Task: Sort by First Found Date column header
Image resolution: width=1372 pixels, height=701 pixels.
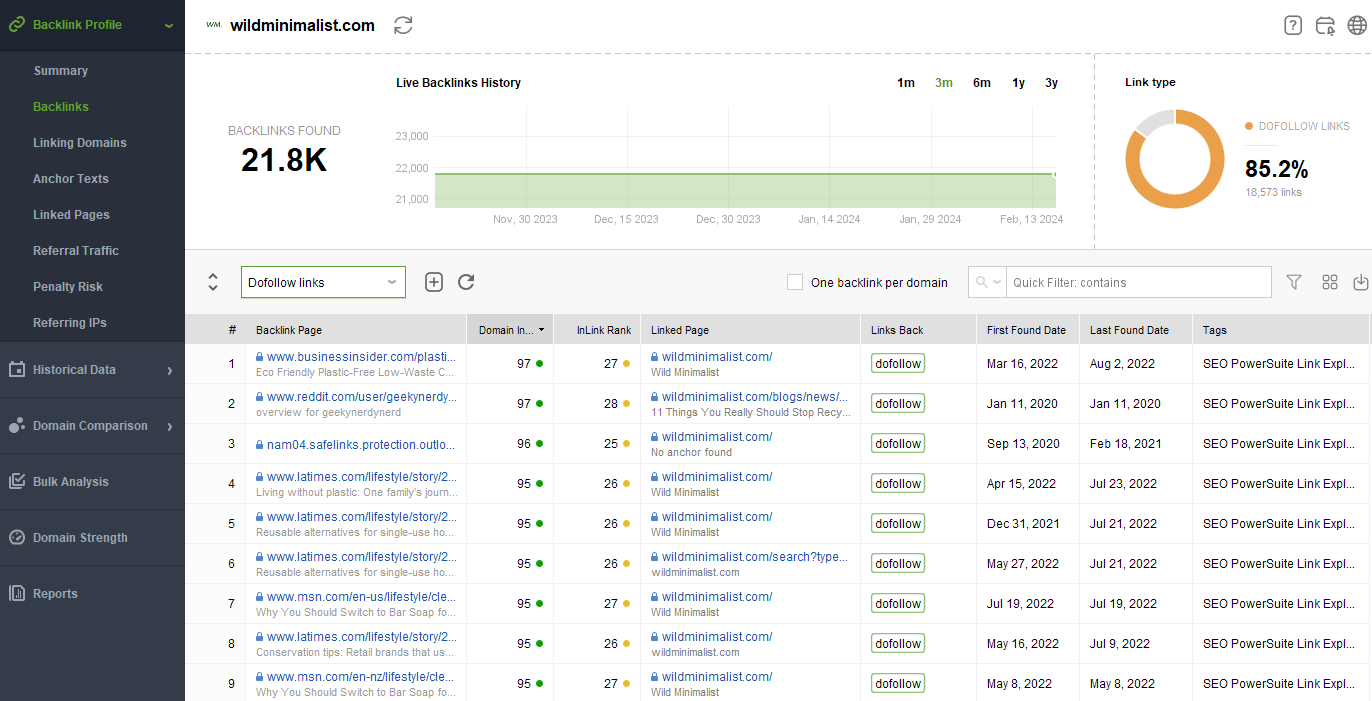Action: 1026,330
